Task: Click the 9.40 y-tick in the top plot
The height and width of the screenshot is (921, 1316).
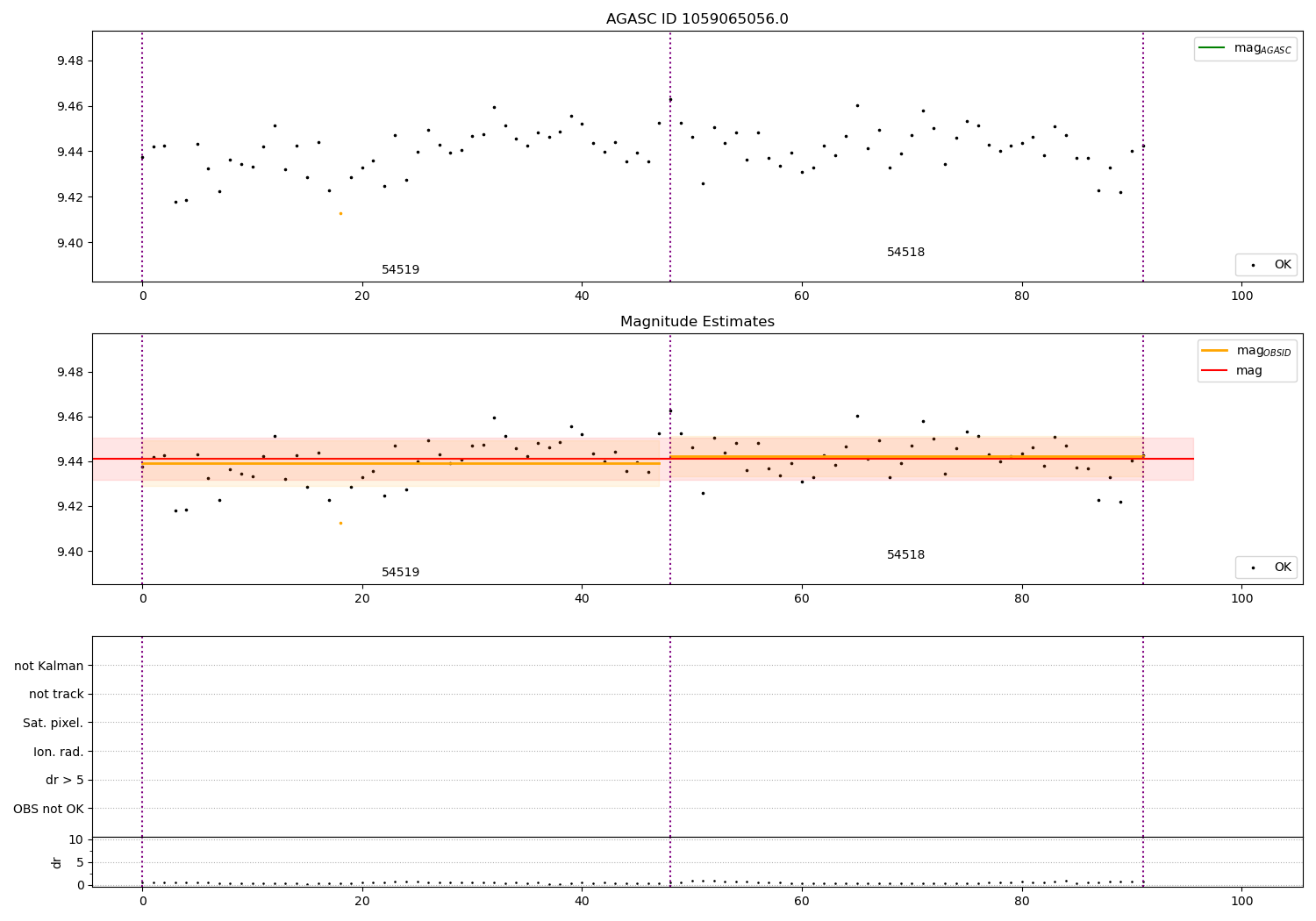Action: (70, 243)
